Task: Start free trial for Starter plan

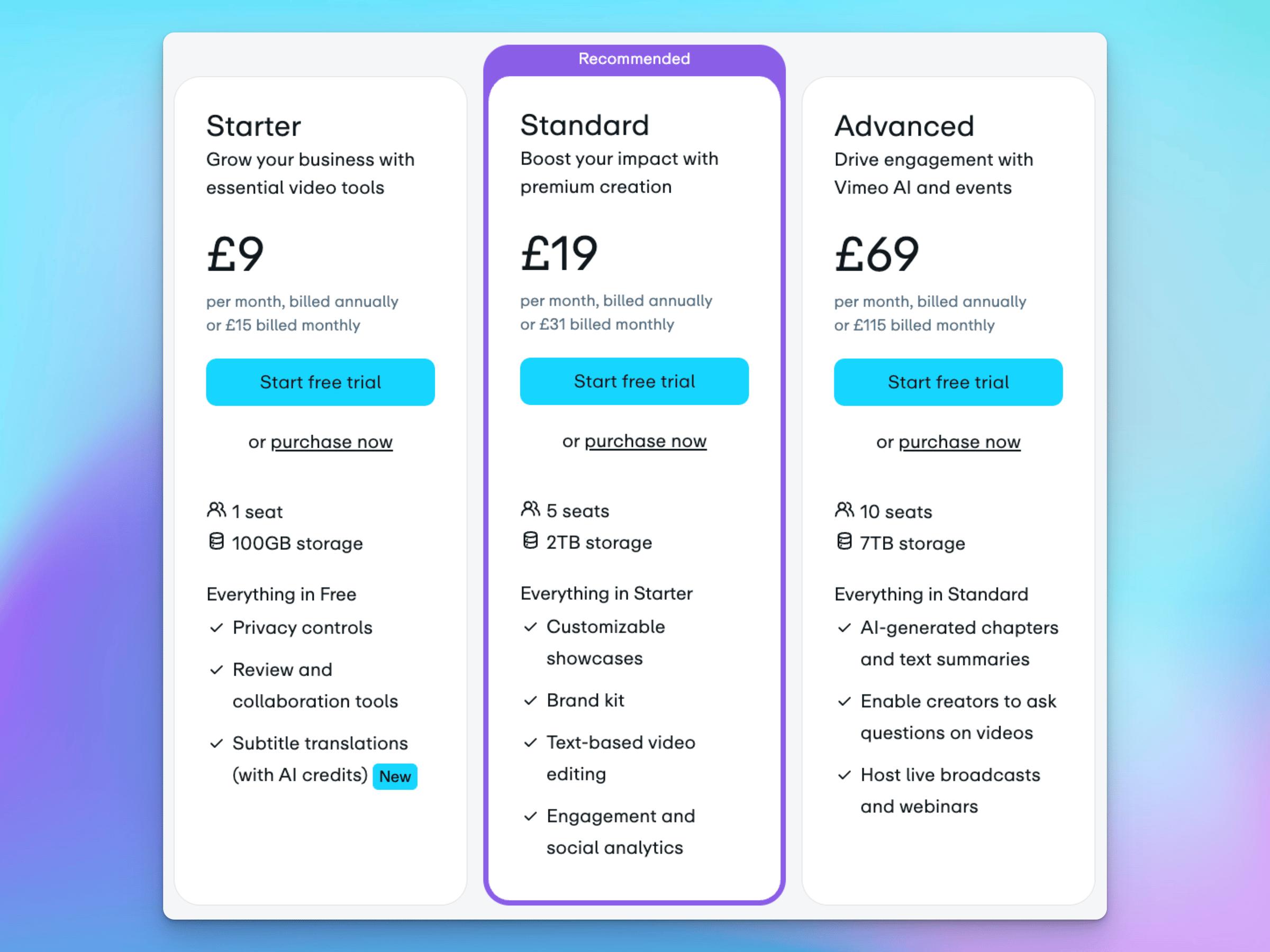Action: (x=320, y=382)
